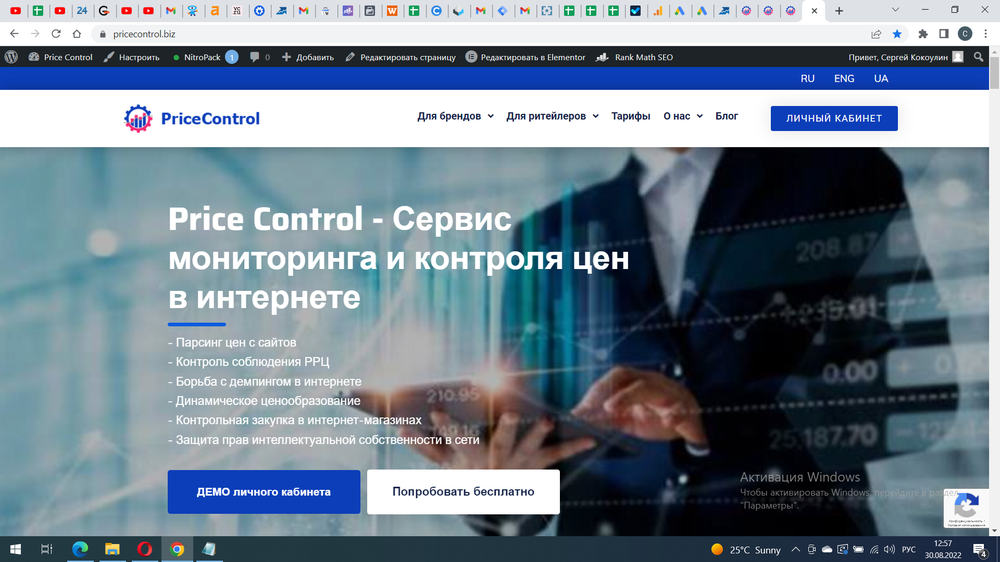
Task: Click the browser home icon
Action: (77, 34)
